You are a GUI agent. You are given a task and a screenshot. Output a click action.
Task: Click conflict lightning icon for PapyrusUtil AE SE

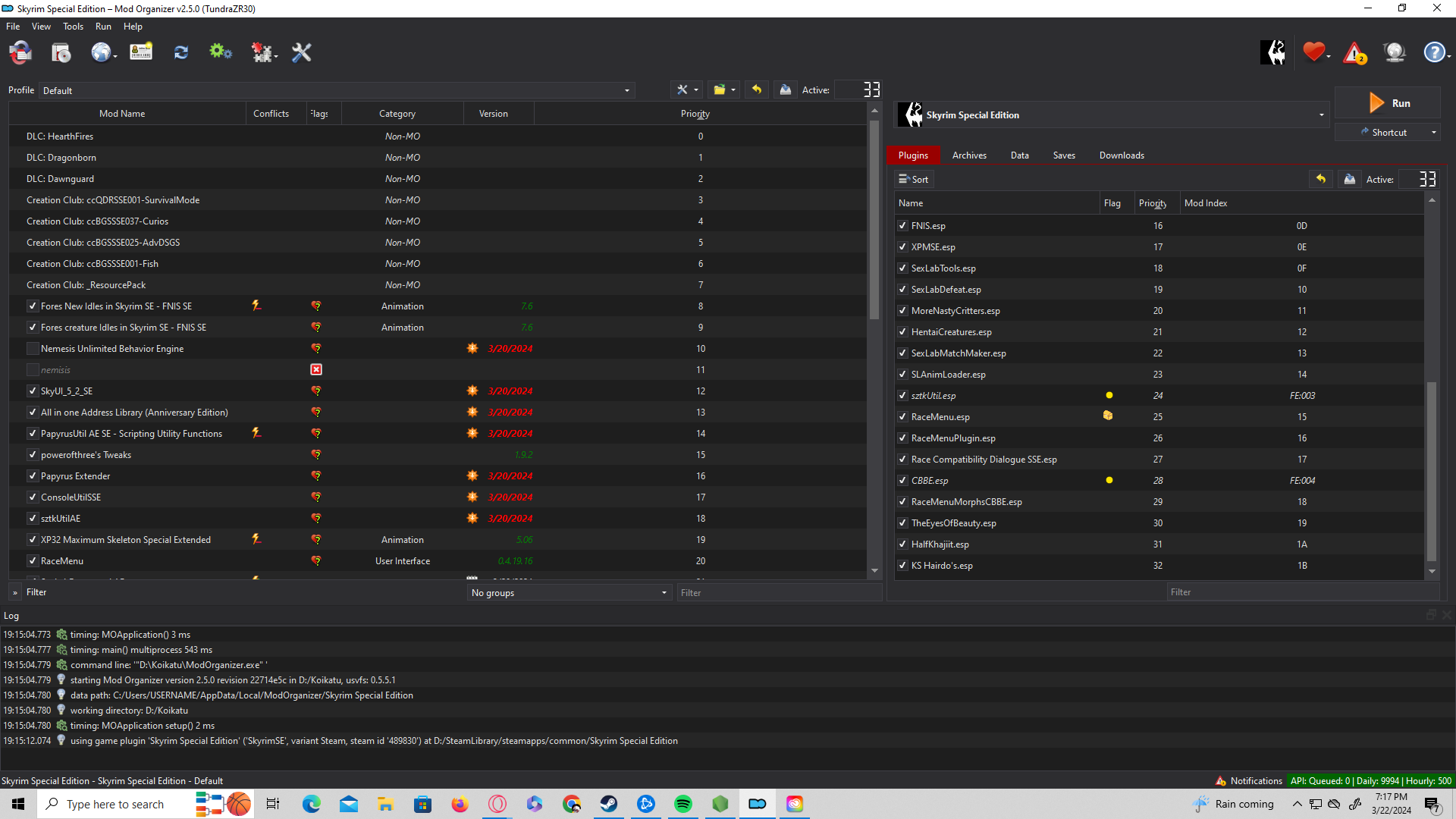click(256, 433)
